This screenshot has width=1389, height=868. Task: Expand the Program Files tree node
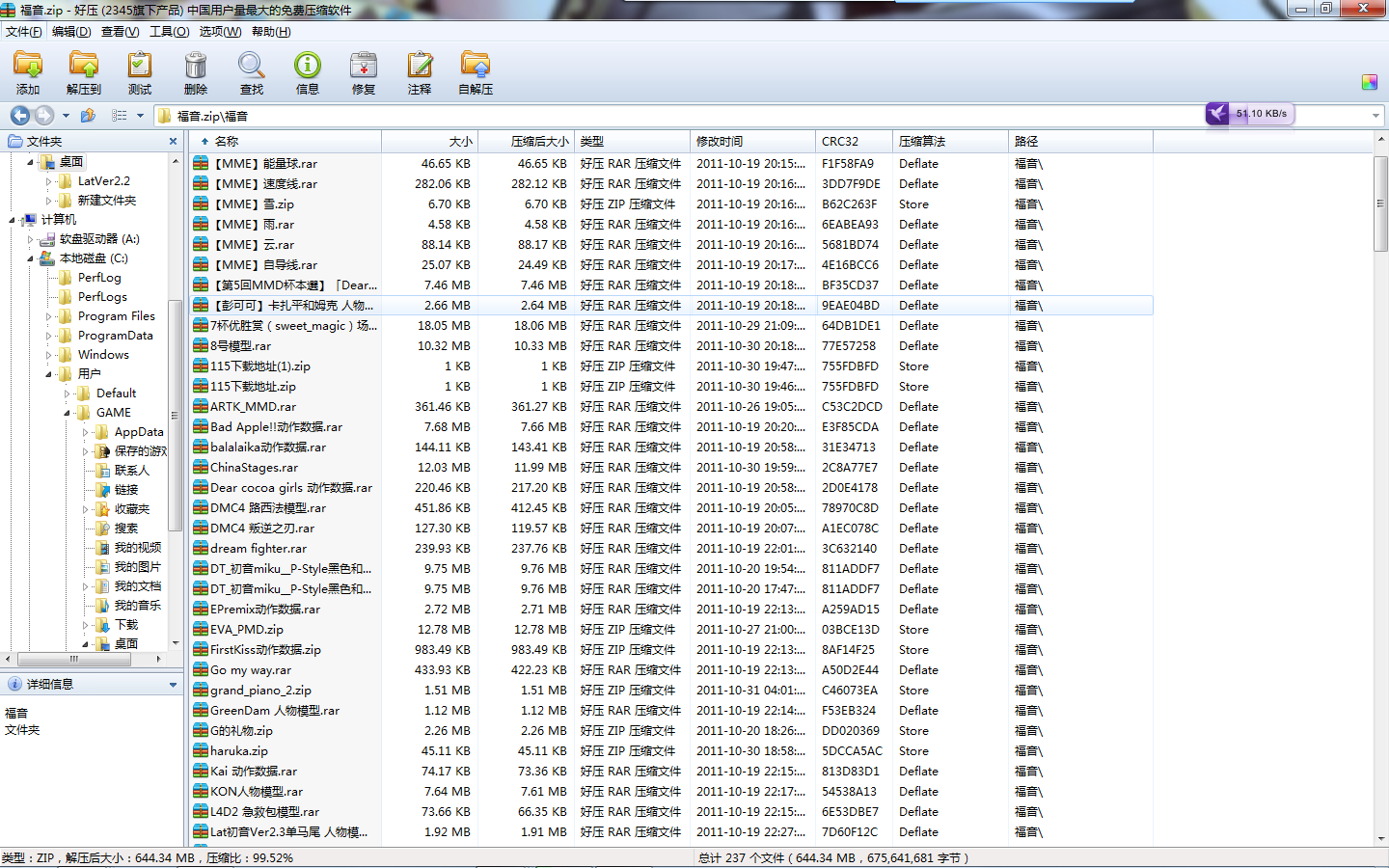pos(49,316)
